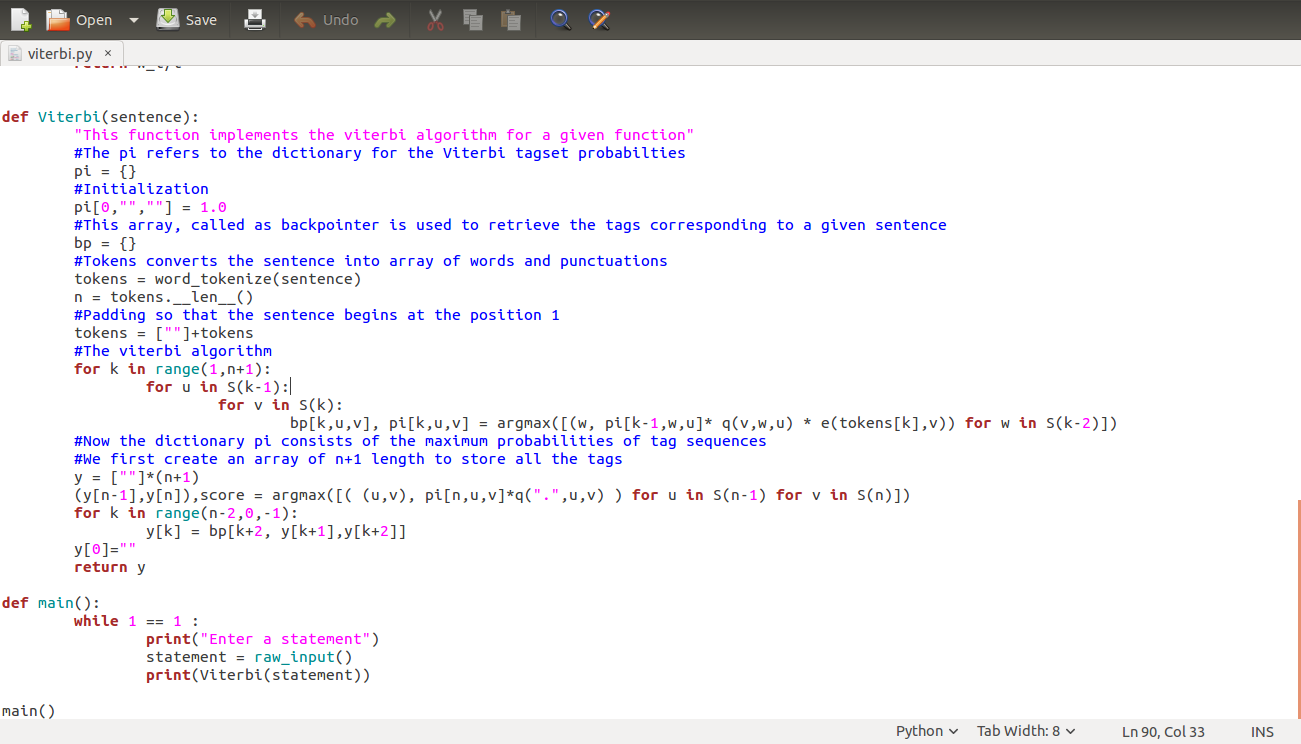The image size is (1301, 744).
Task: Click the line 'pi[0,"",""] = 1.0'
Action: [150, 207]
